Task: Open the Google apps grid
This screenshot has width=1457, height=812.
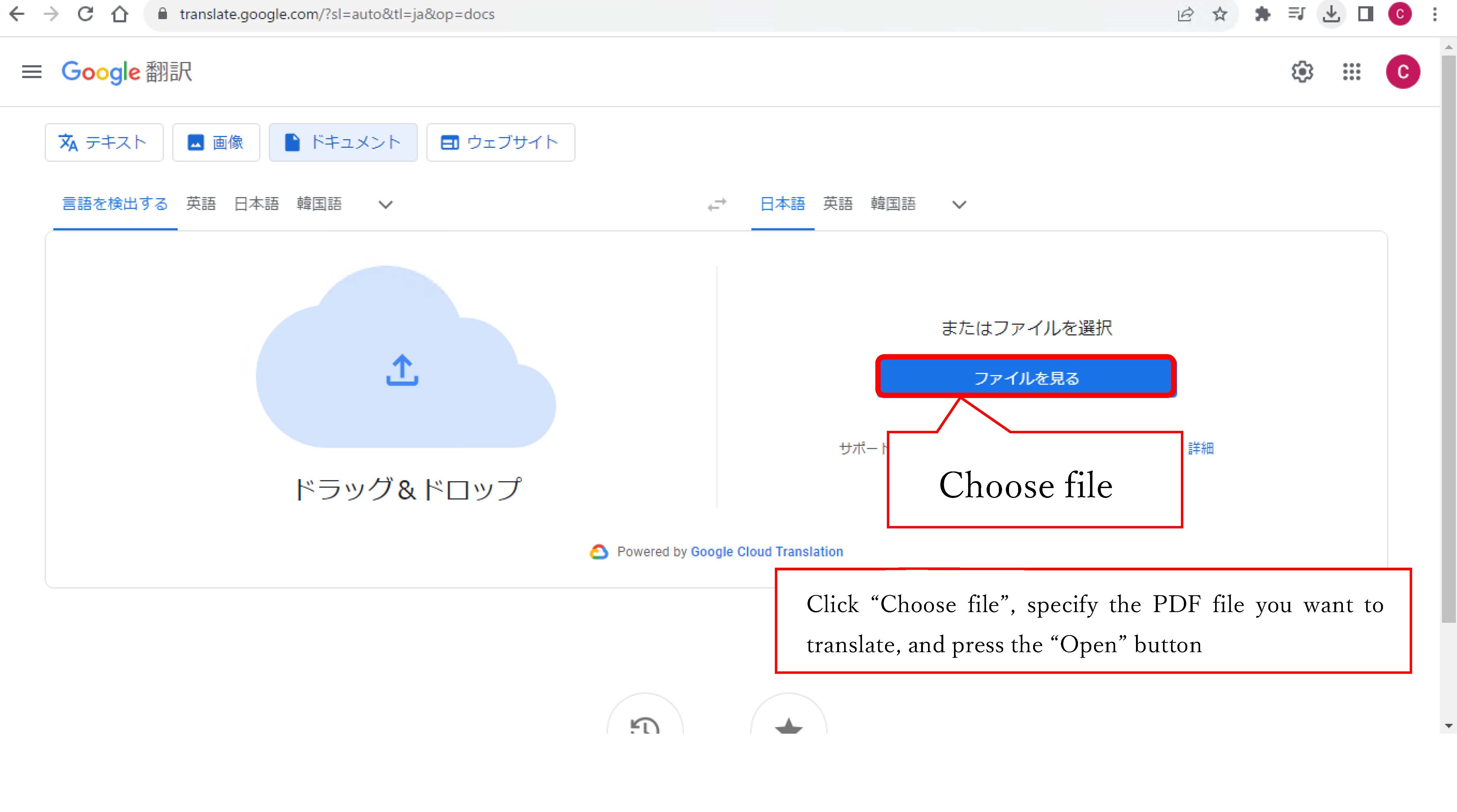Action: pos(1352,72)
